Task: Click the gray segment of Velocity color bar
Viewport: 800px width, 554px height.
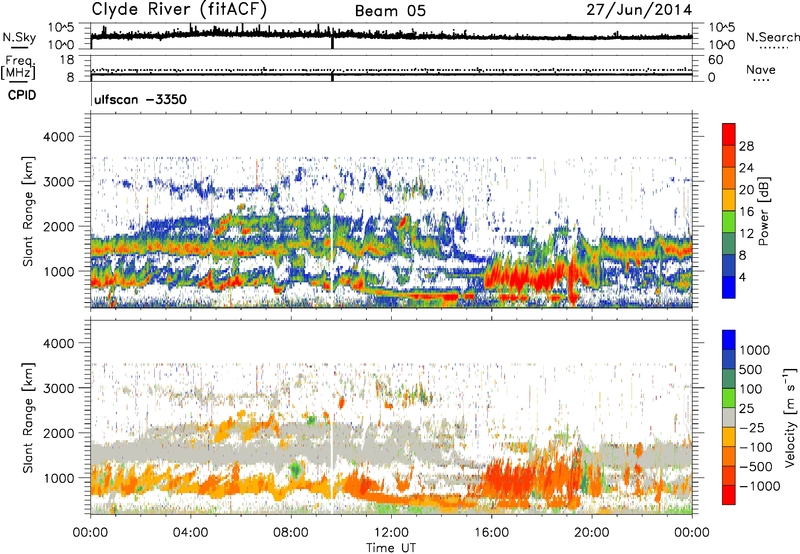Action: pyautogui.click(x=729, y=417)
